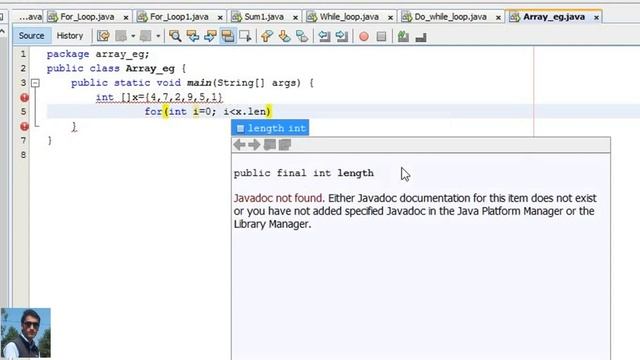The height and width of the screenshot is (360, 640).
Task: Close the Array_eg.java tab
Action: (x=596, y=18)
